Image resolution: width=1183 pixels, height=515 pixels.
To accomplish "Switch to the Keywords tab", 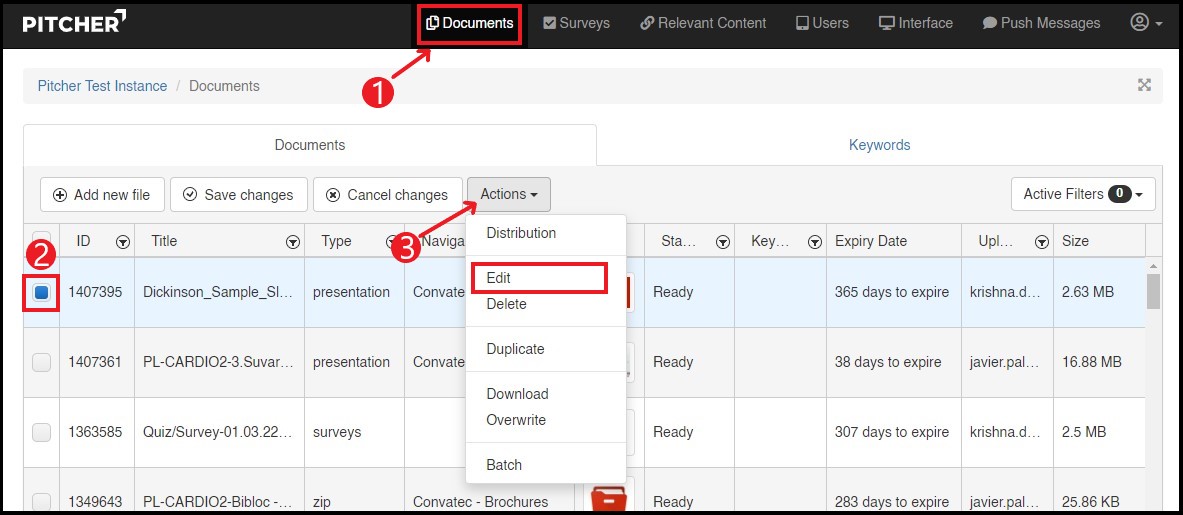I will (x=879, y=145).
